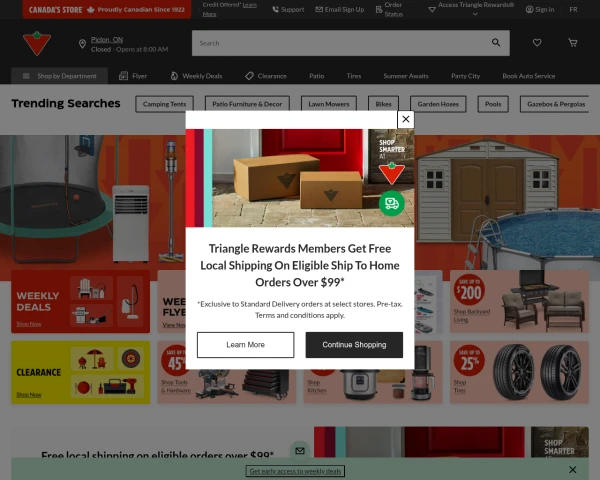Click Shop Now under Clearance tile
Image resolution: width=600 pixels, height=480 pixels.
coord(29,395)
